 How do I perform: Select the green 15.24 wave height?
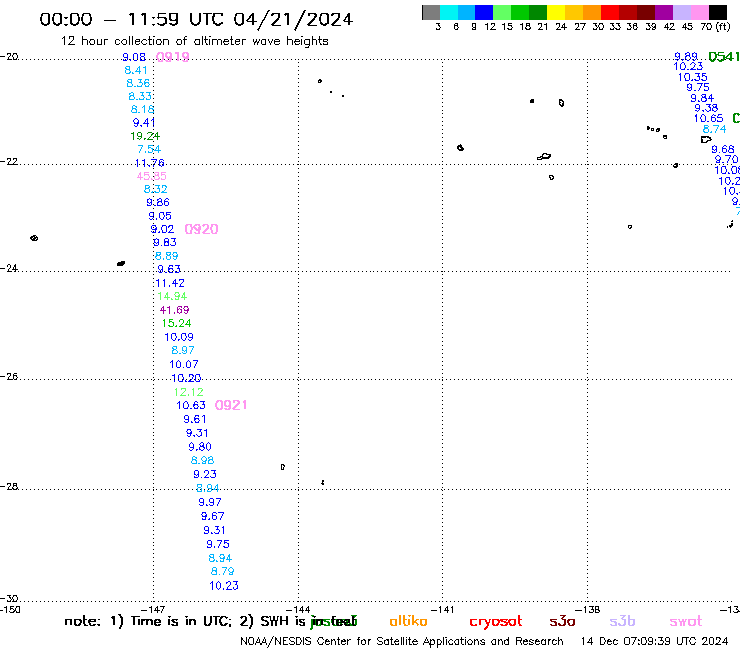pyautogui.click(x=177, y=323)
